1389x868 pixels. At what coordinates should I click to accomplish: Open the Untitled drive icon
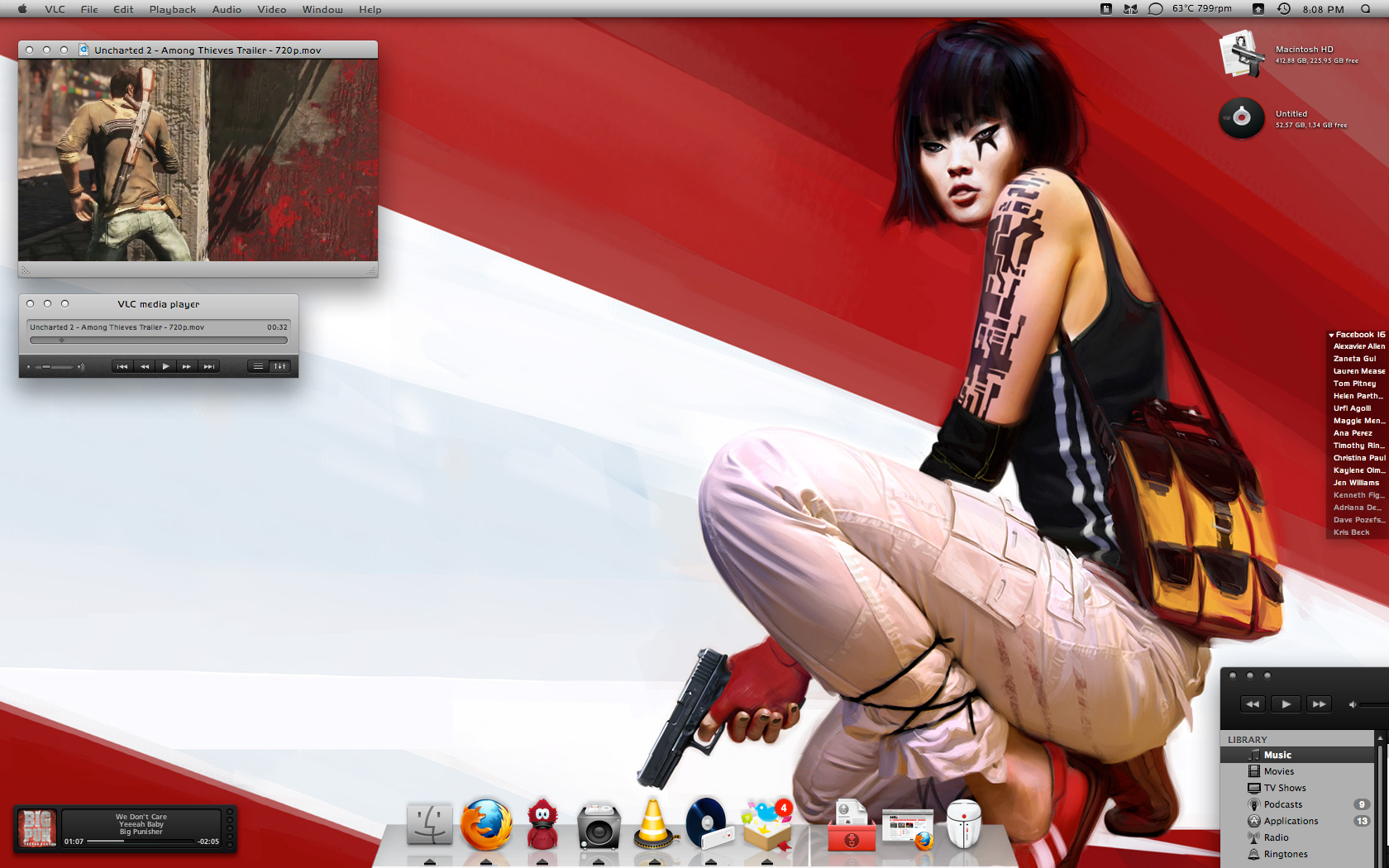(1242, 117)
